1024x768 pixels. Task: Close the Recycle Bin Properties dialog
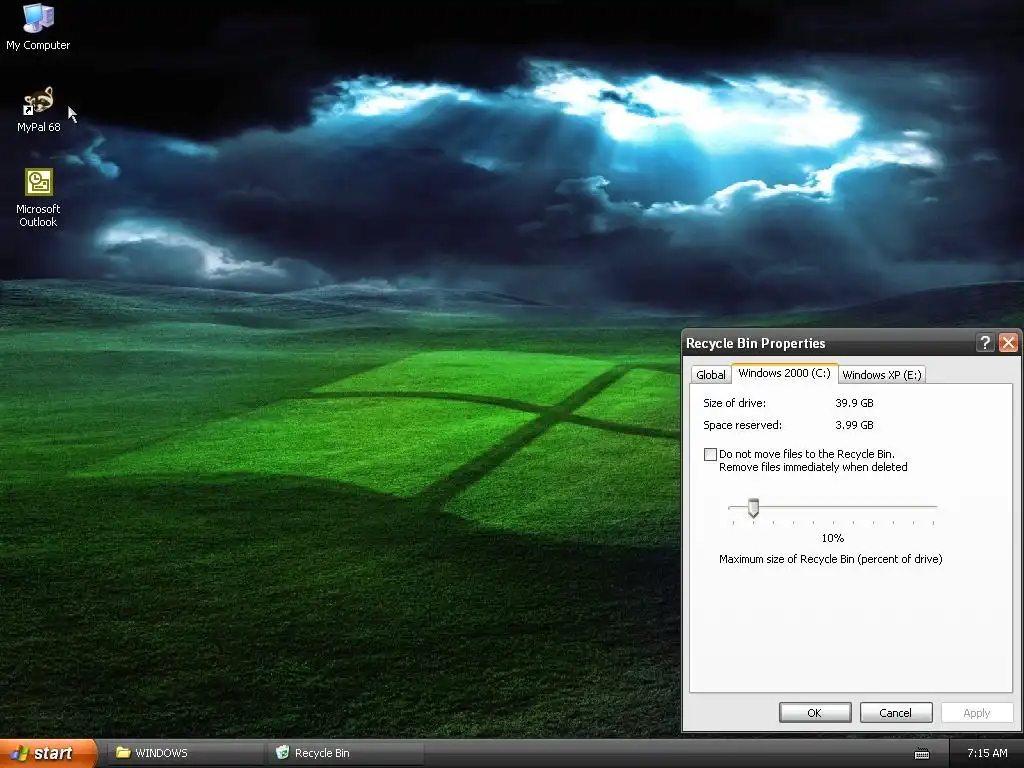click(1008, 342)
